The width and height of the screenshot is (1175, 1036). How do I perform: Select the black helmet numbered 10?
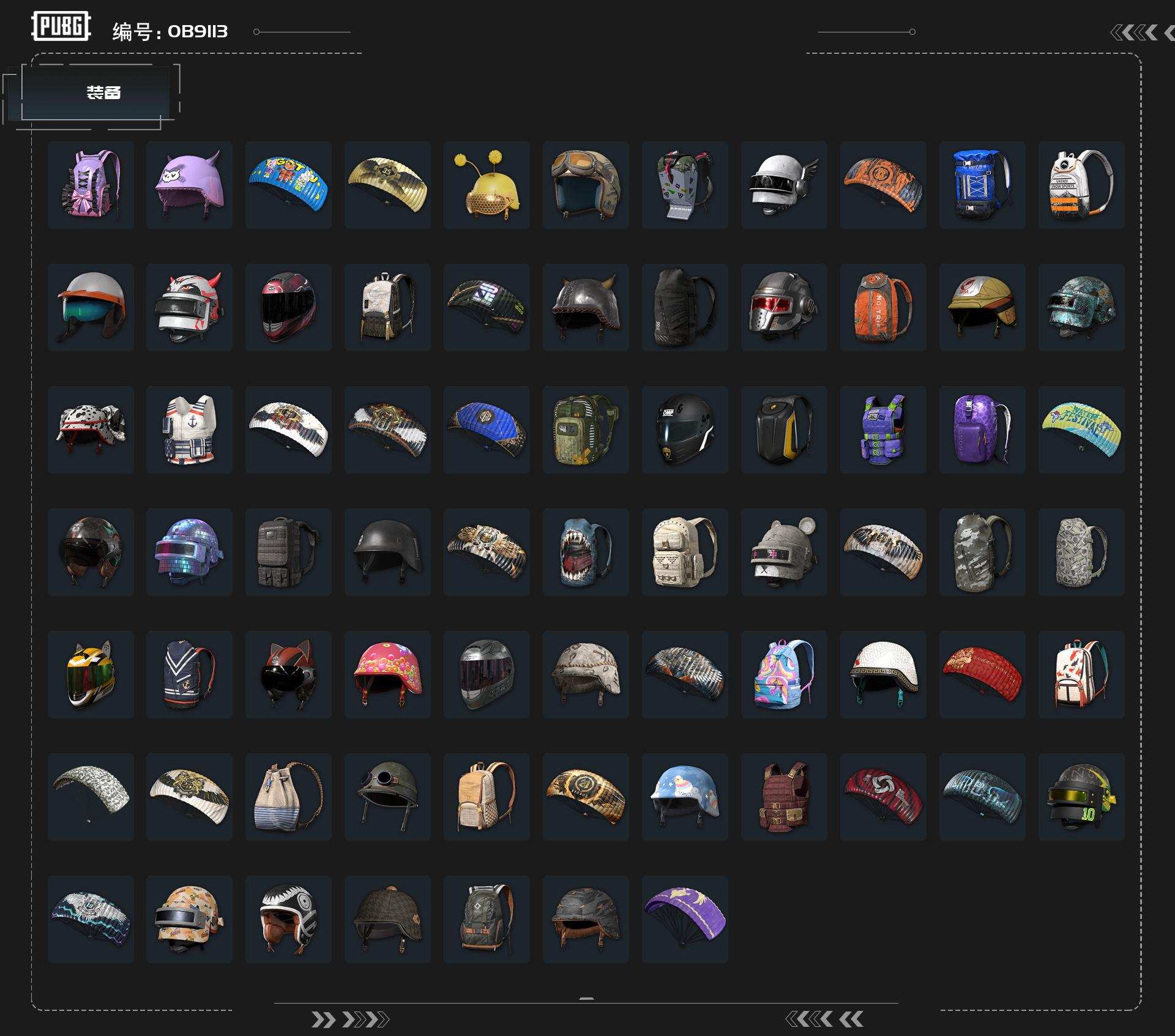coord(1081,797)
